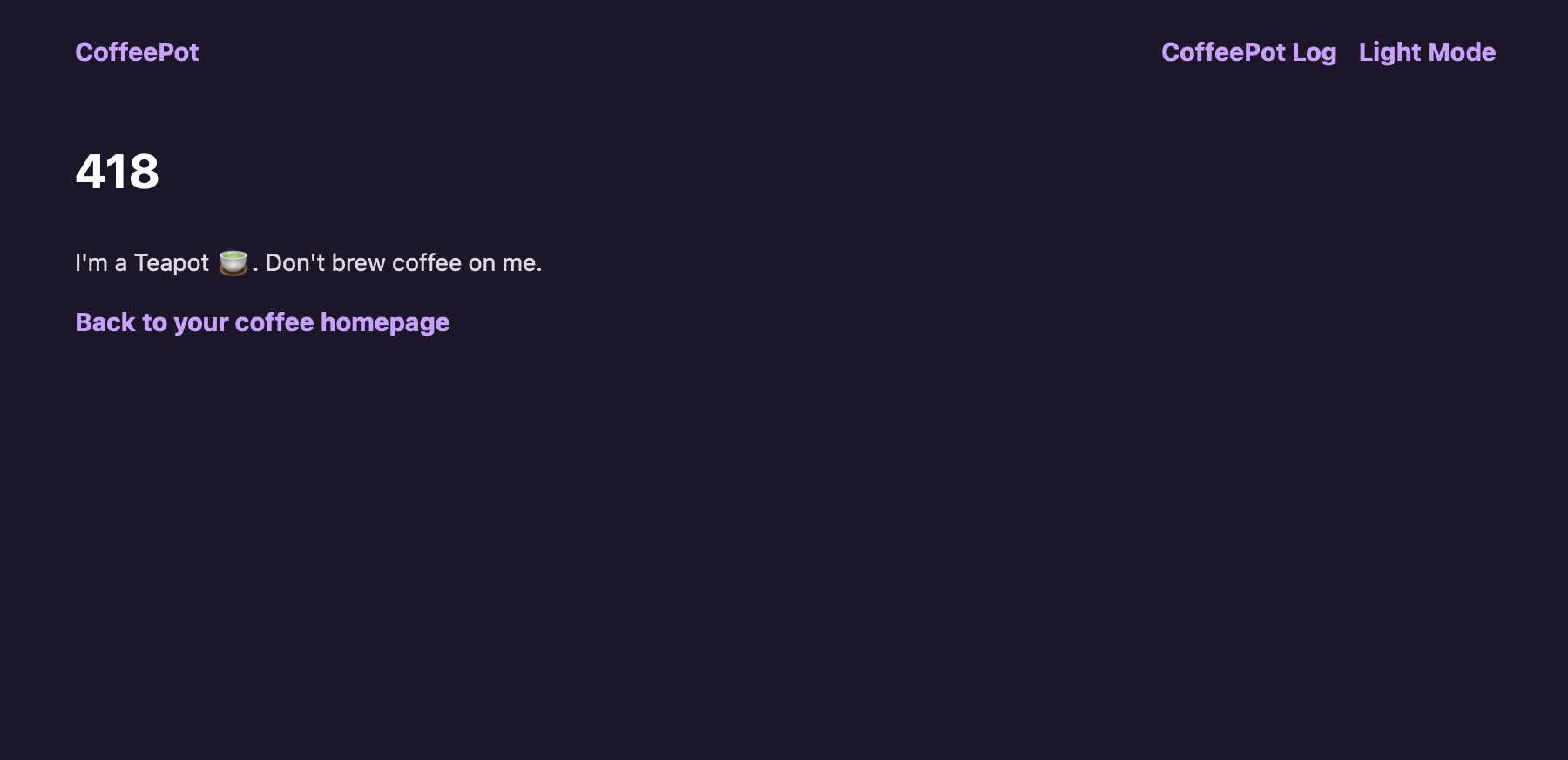
Task: Click the "I'm a Teapot" text
Action: (142, 263)
